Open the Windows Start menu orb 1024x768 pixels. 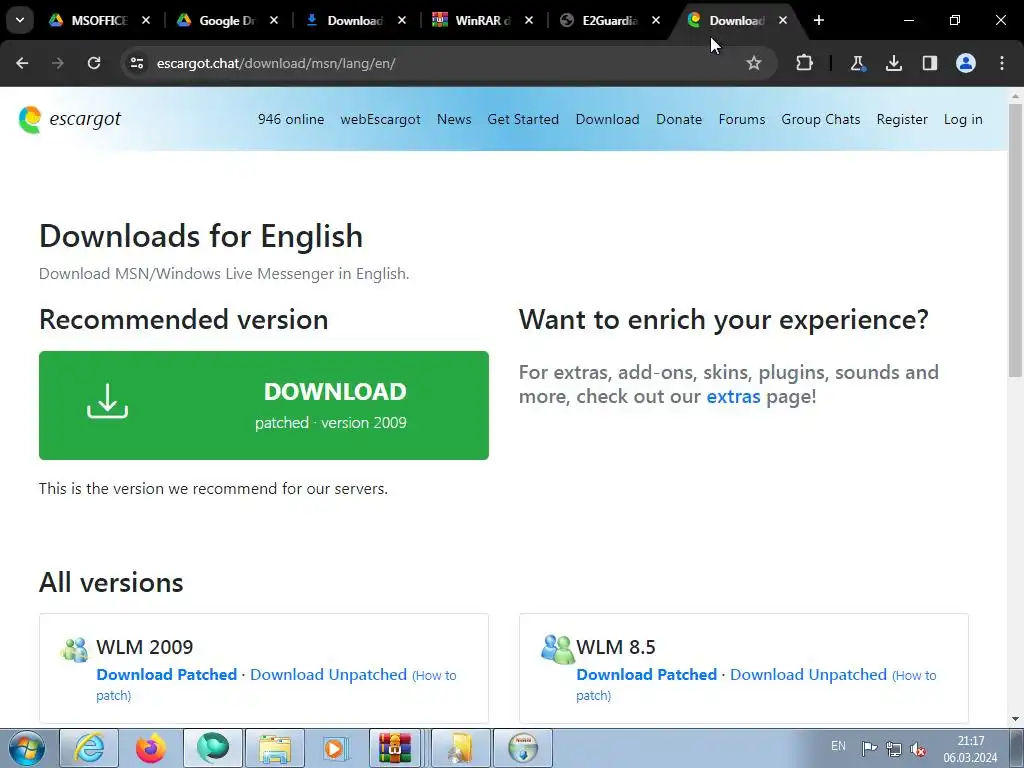tap(27, 748)
